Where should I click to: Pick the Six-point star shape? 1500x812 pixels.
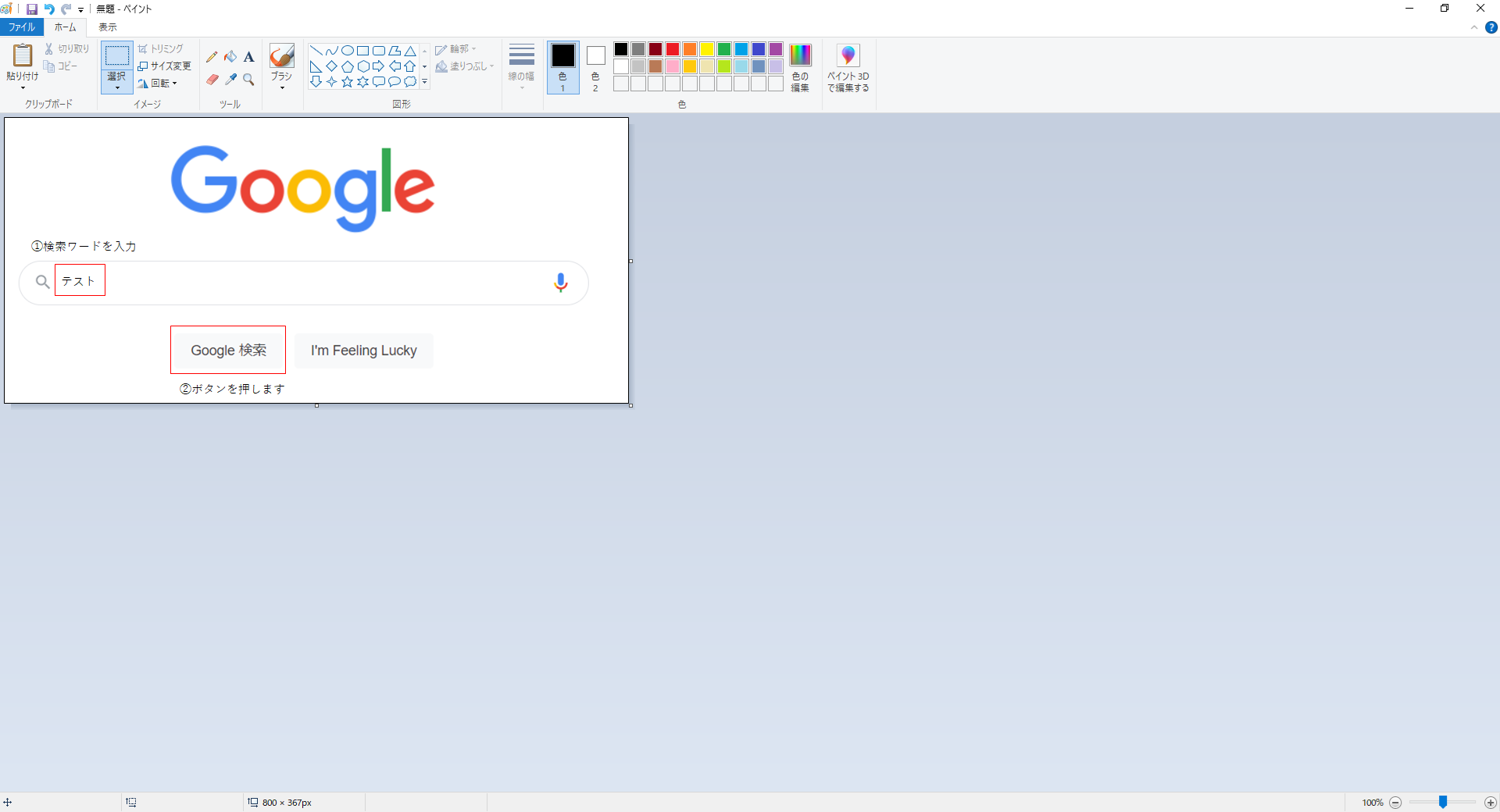pos(363,82)
